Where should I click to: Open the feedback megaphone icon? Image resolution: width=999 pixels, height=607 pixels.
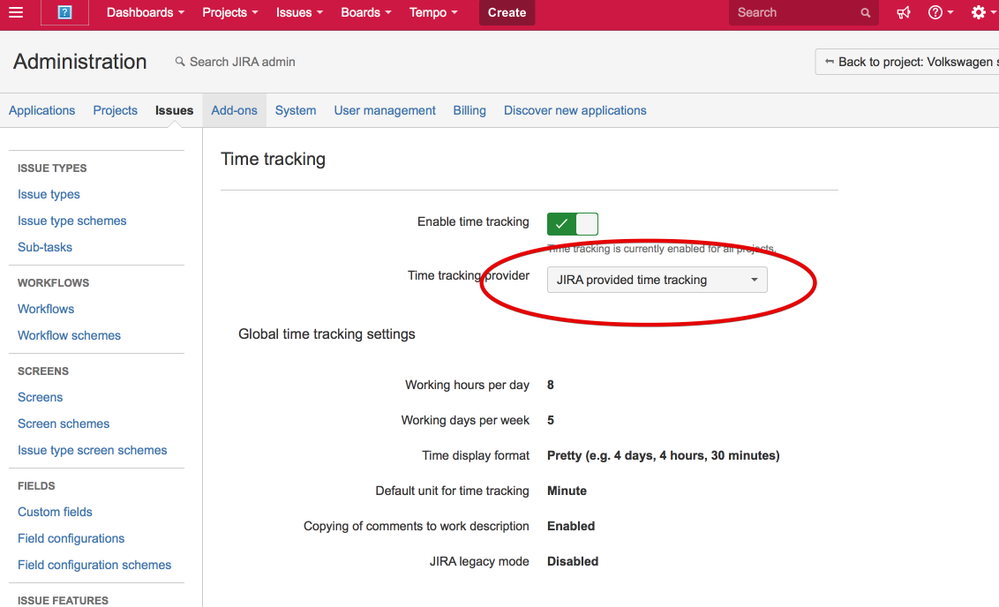(903, 13)
